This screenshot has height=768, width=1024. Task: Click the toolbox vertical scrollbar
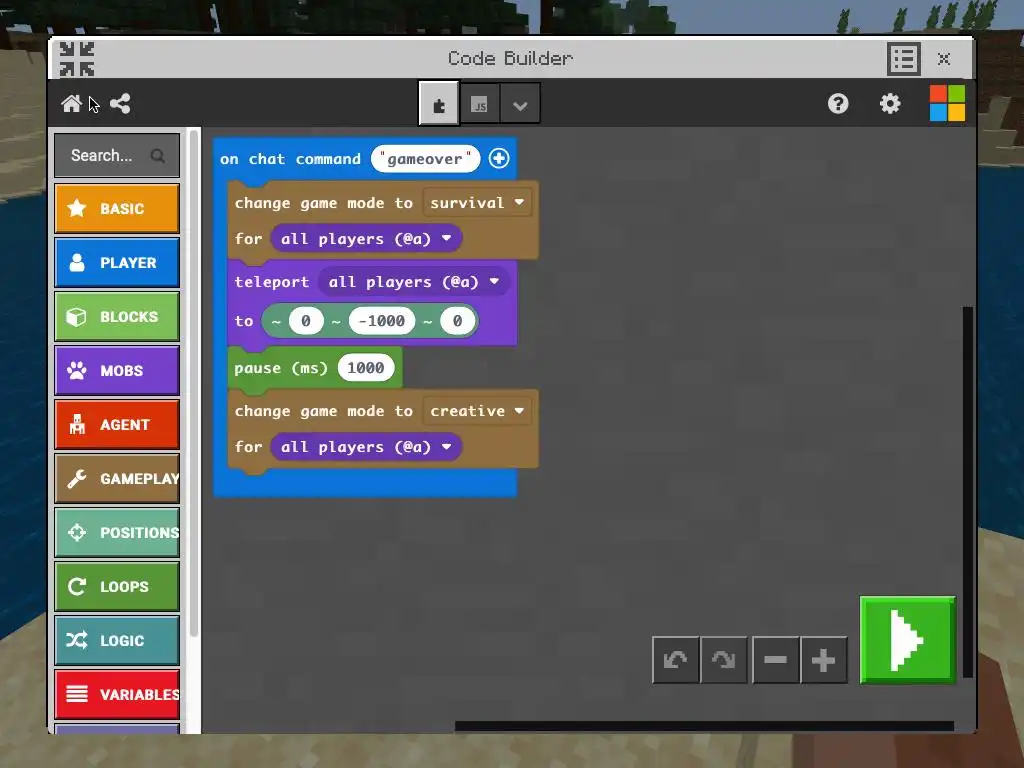[193, 382]
